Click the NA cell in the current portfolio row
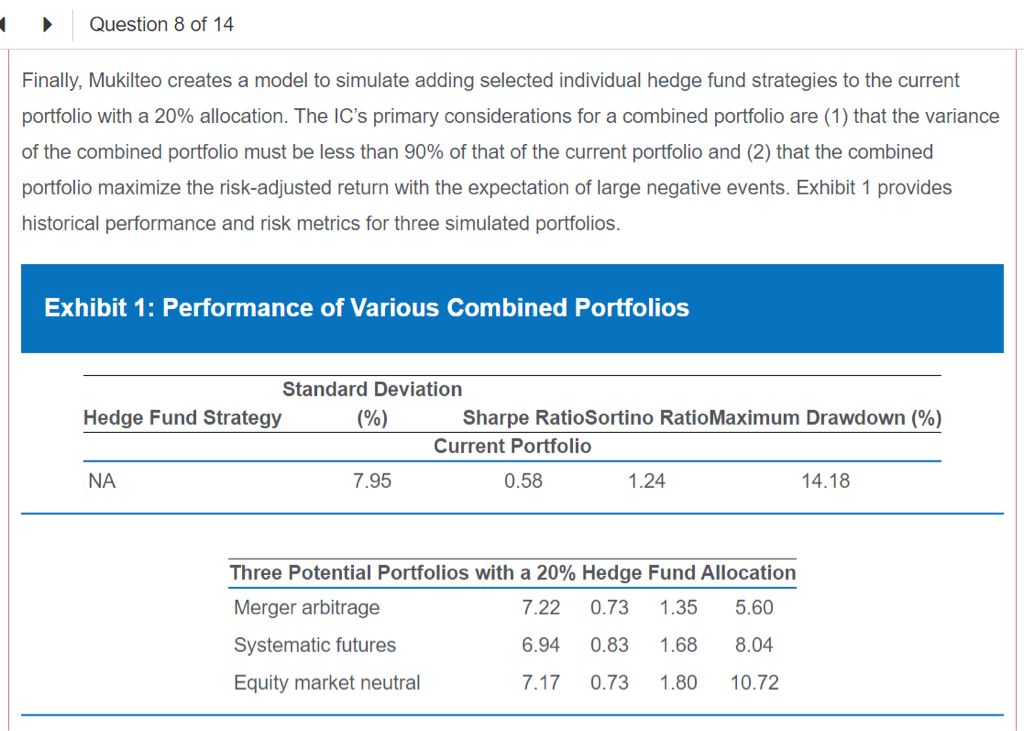This screenshot has width=1024, height=731. 101,481
